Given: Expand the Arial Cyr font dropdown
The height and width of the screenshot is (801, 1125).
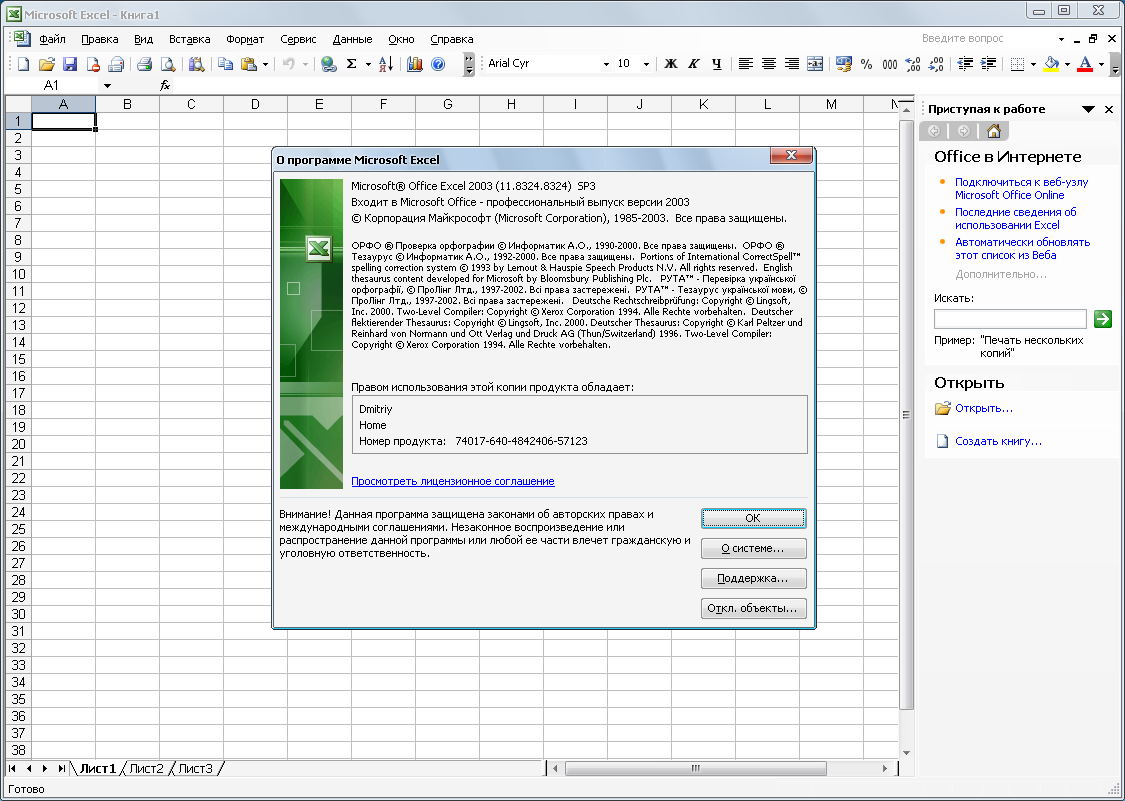Looking at the screenshot, I should tap(606, 64).
